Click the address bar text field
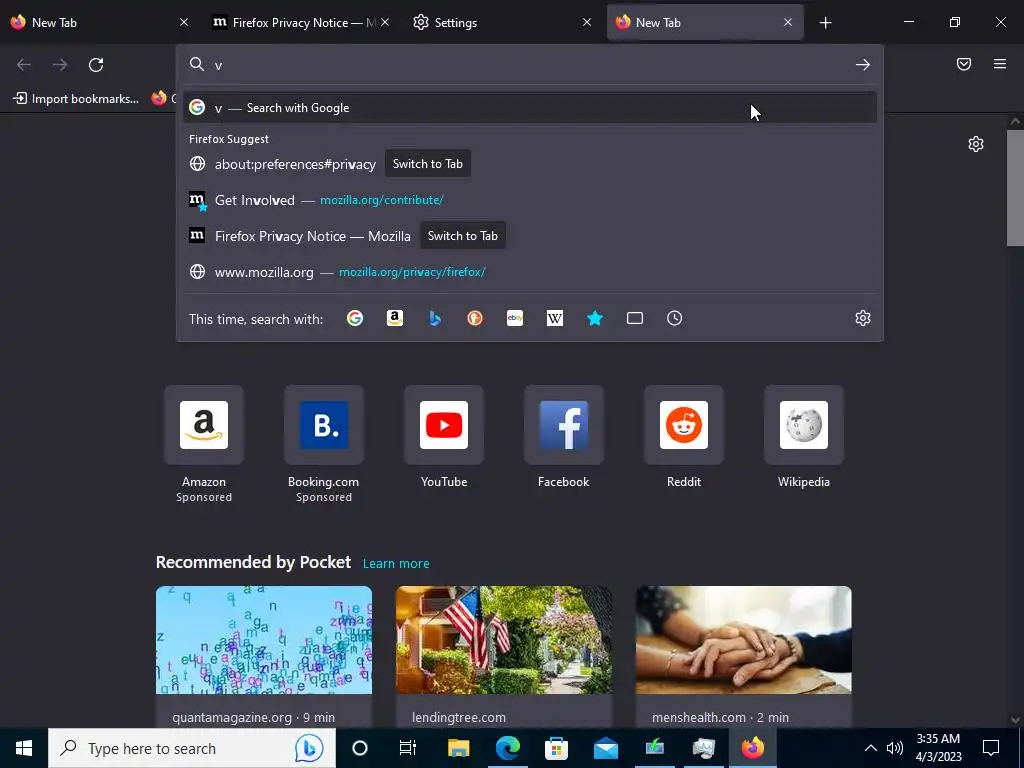The height and width of the screenshot is (768, 1024). coord(530,65)
